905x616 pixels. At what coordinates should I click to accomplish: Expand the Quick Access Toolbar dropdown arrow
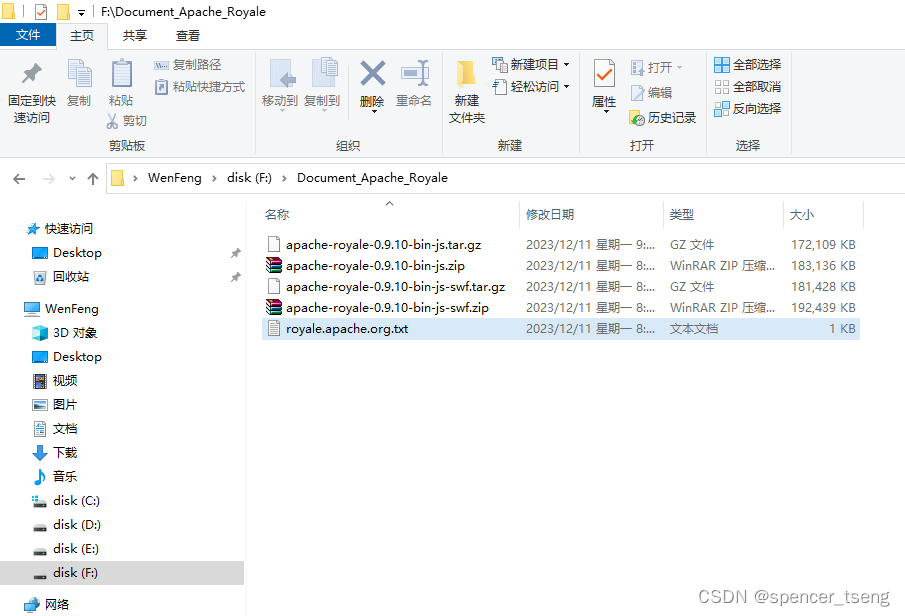pyautogui.click(x=79, y=11)
